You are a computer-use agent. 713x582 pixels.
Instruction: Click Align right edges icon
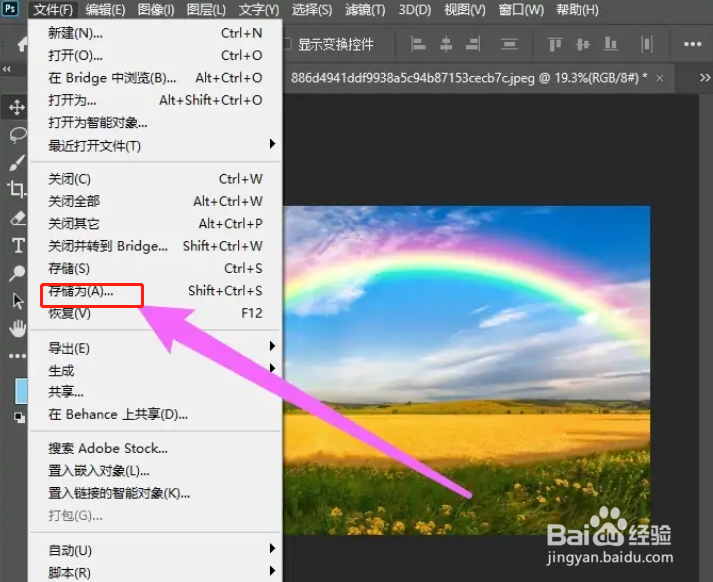[x=473, y=44]
